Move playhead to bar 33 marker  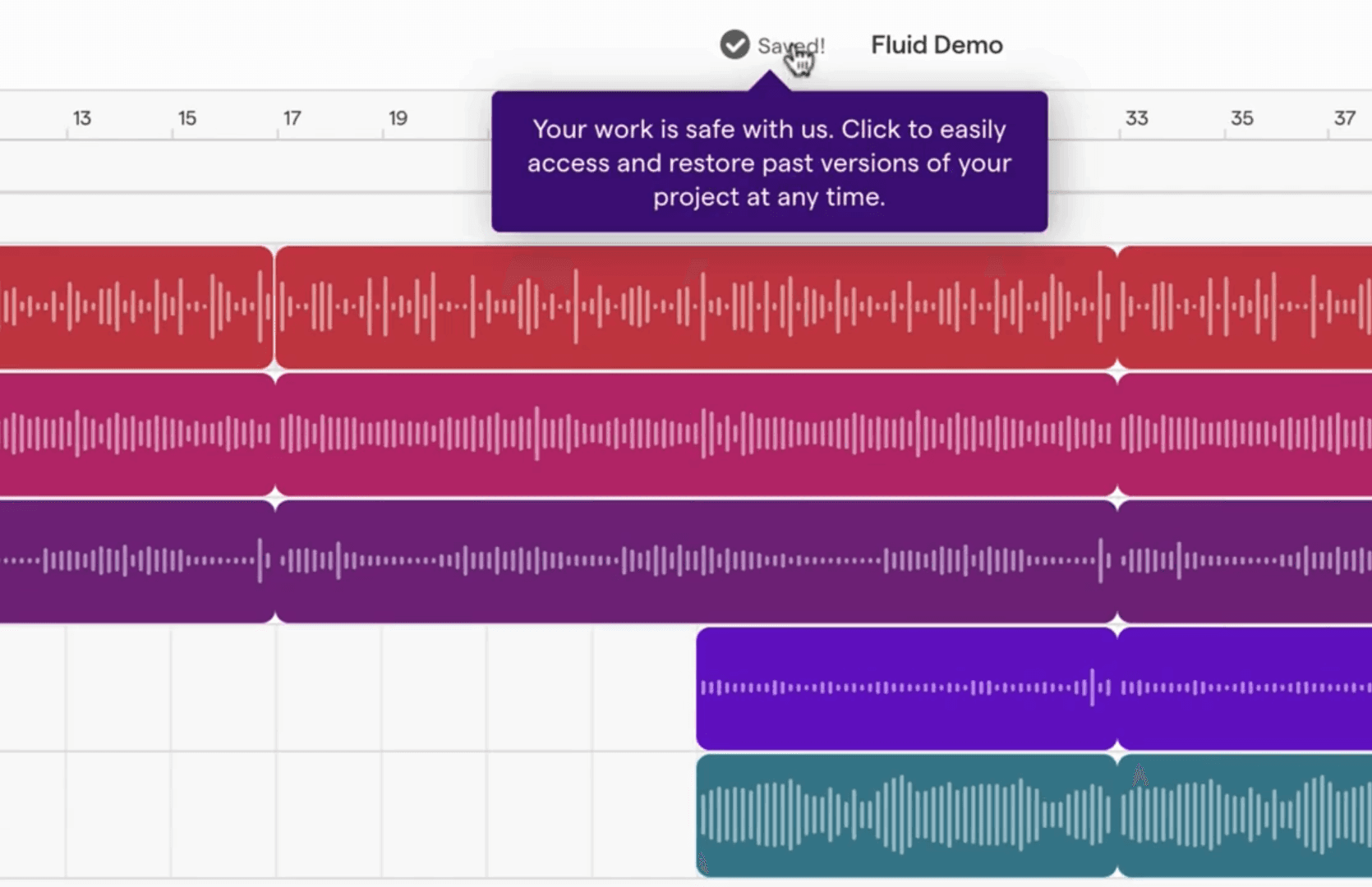tap(1136, 118)
